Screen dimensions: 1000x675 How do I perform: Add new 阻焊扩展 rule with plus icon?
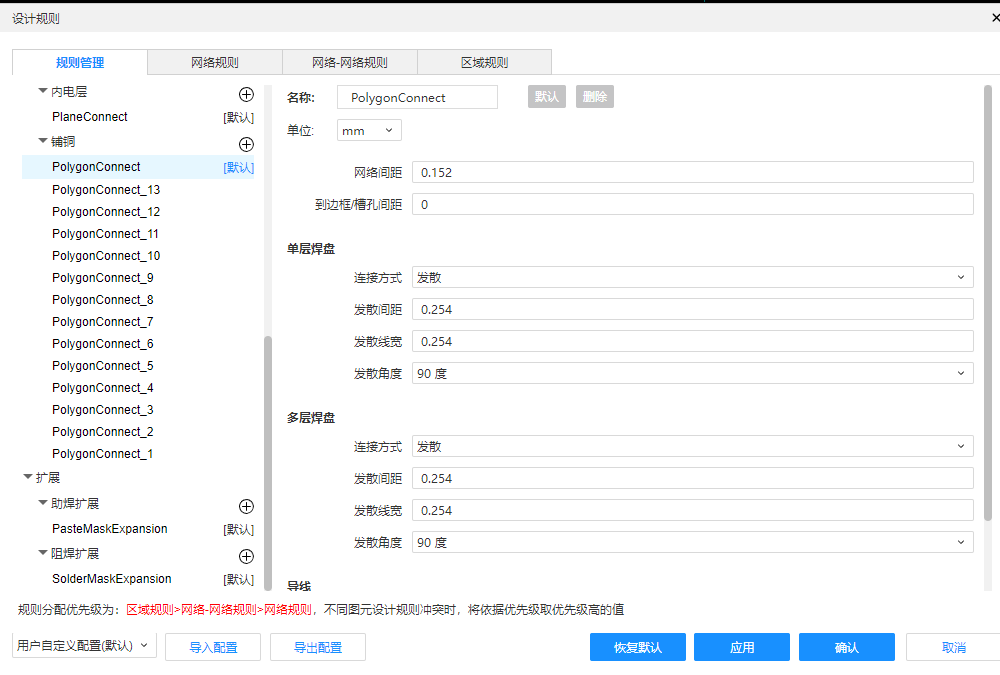coord(246,556)
